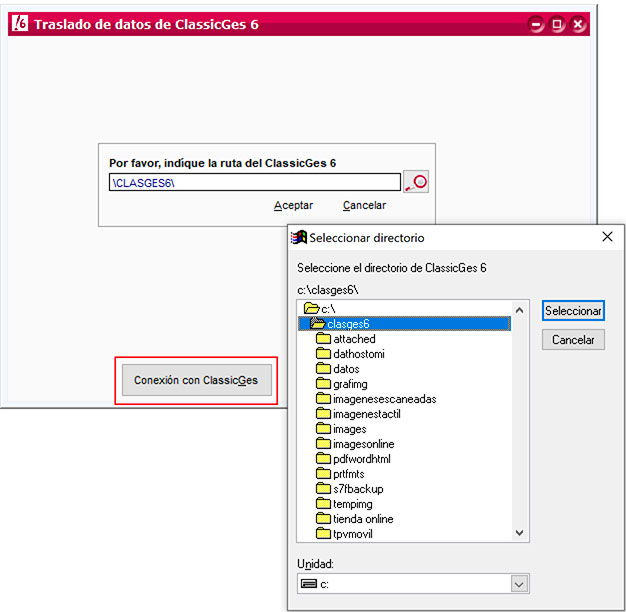Click the drive icon in Unidad combo
626x612 pixels.
[309, 584]
